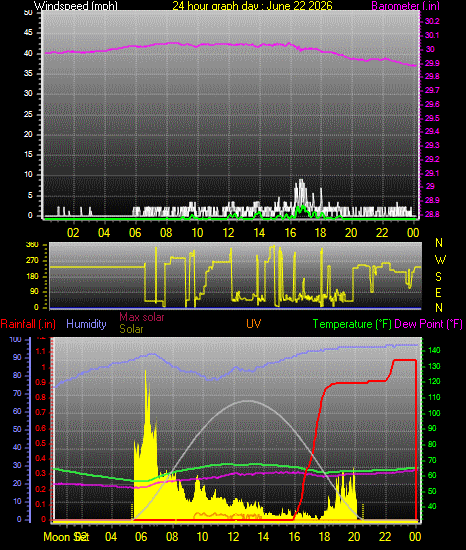Click the '30.1' barometer axis value
The height and width of the screenshot is (550, 466).
tap(432, 35)
